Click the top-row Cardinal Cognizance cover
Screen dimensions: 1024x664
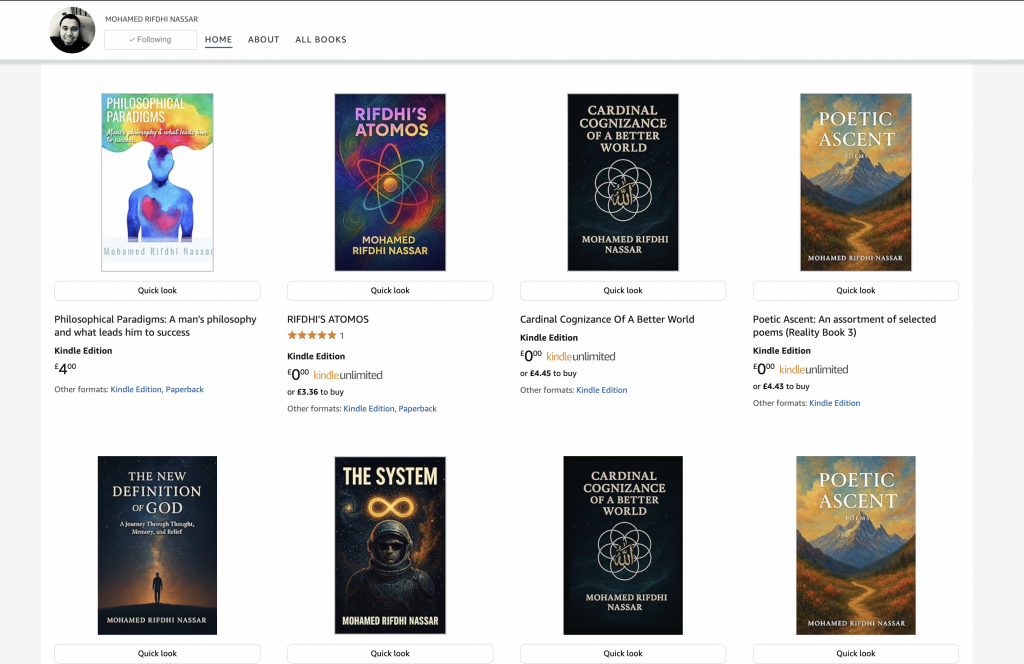623,182
